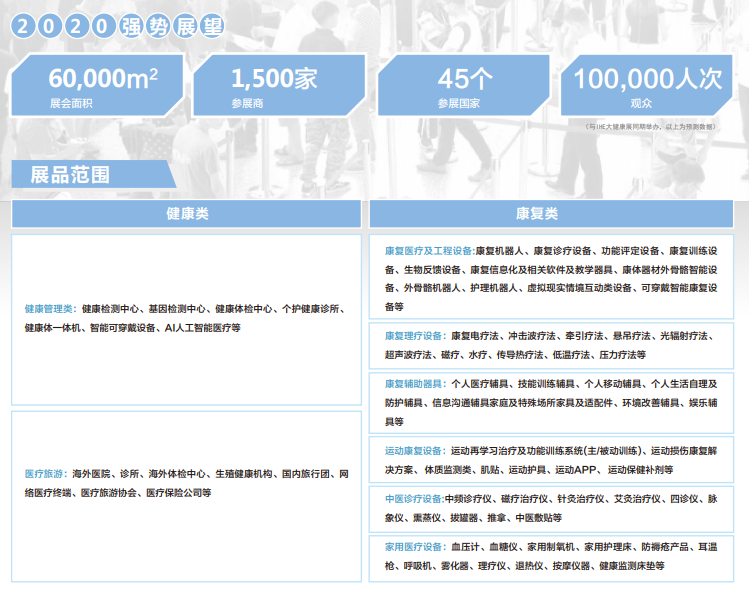Open the 健康类 column header
The width and height of the screenshot is (749, 592).
186,214
